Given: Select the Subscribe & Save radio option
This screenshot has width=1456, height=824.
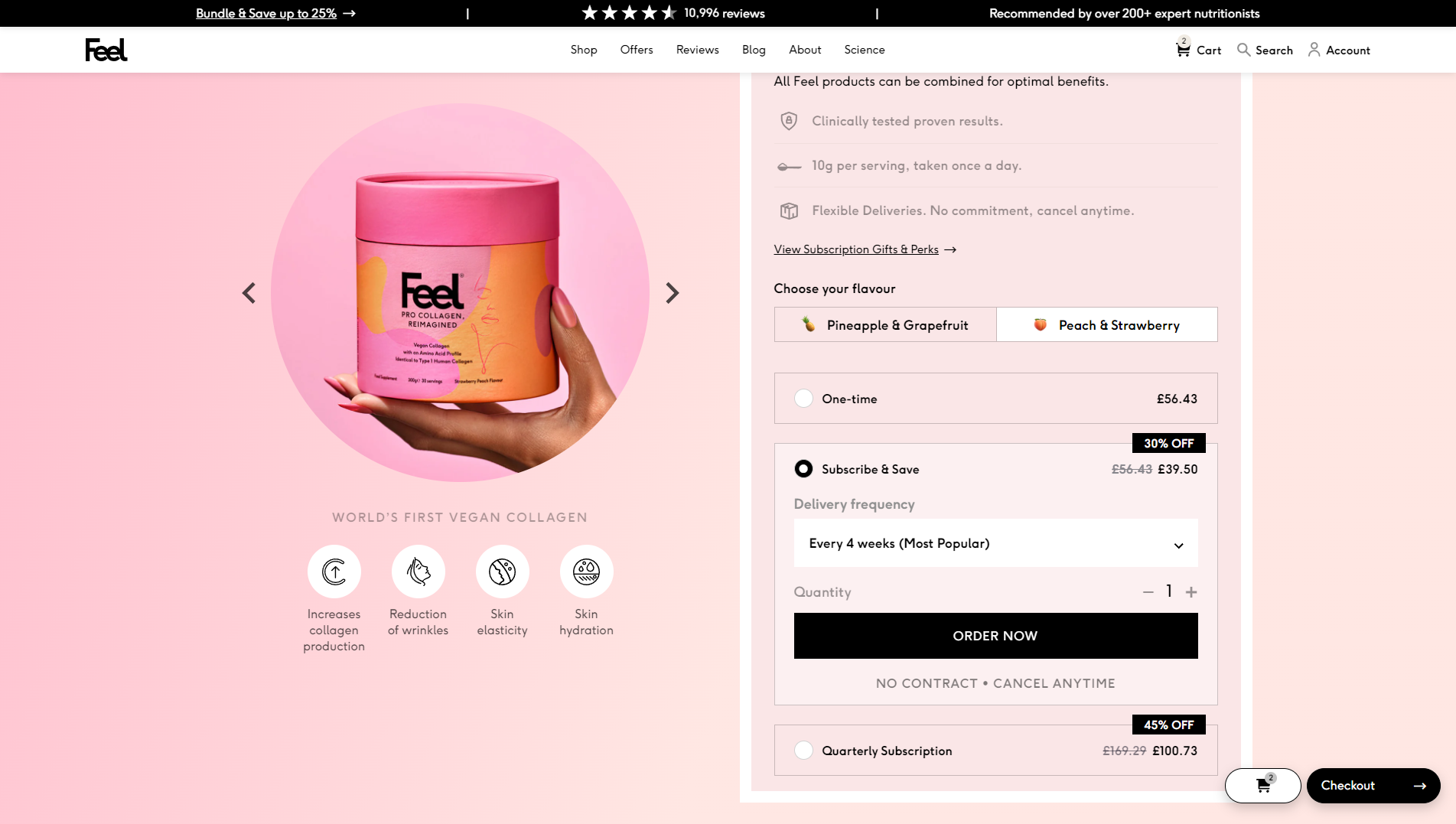Looking at the screenshot, I should pyautogui.click(x=803, y=469).
